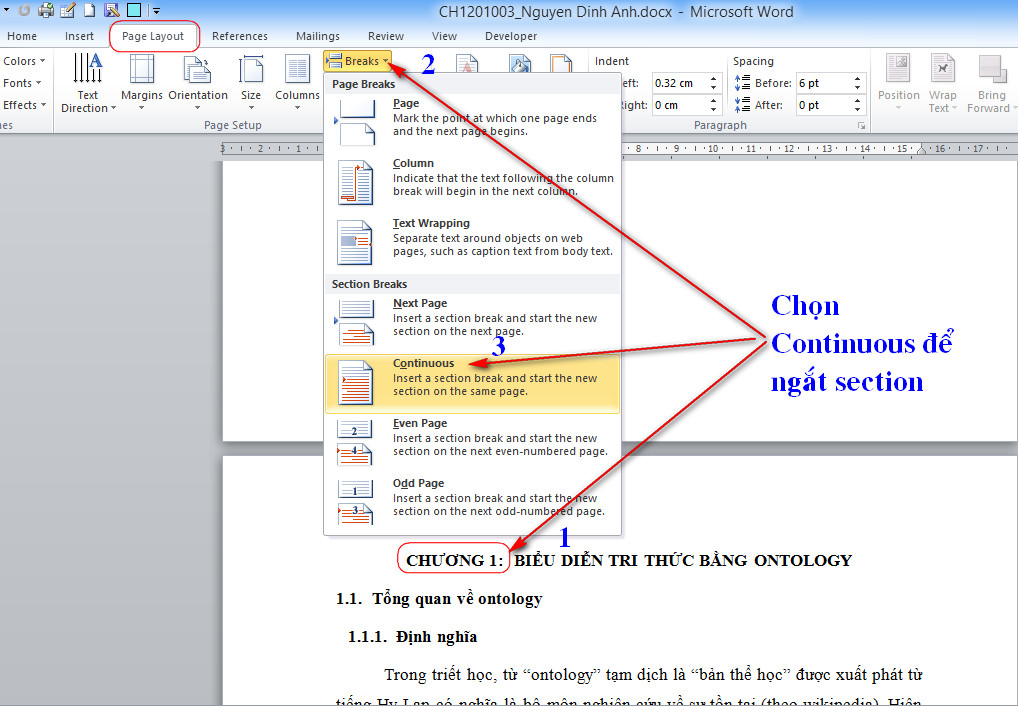The height and width of the screenshot is (706, 1018).
Task: Expand the theme Fonts dropdown
Action: (21, 83)
